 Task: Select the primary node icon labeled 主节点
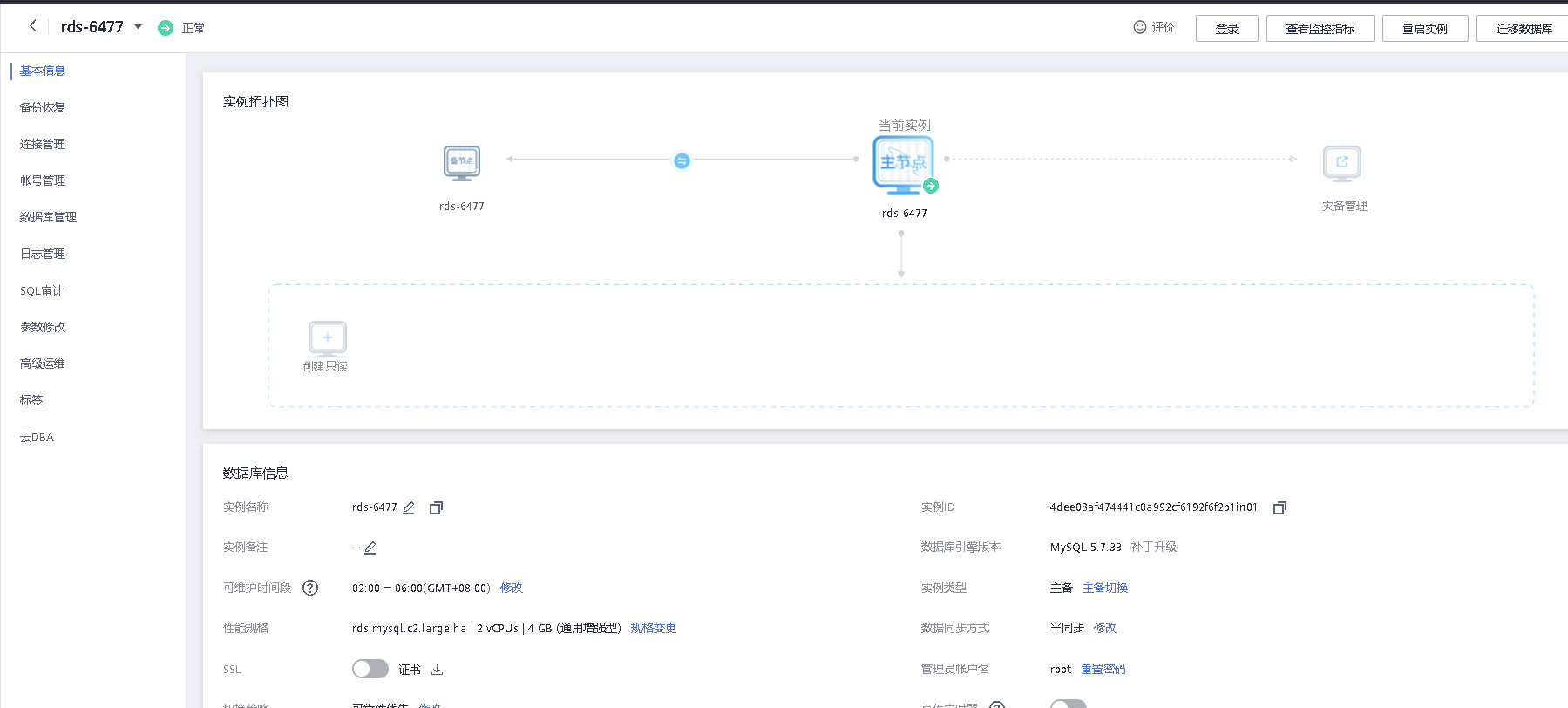click(x=903, y=164)
